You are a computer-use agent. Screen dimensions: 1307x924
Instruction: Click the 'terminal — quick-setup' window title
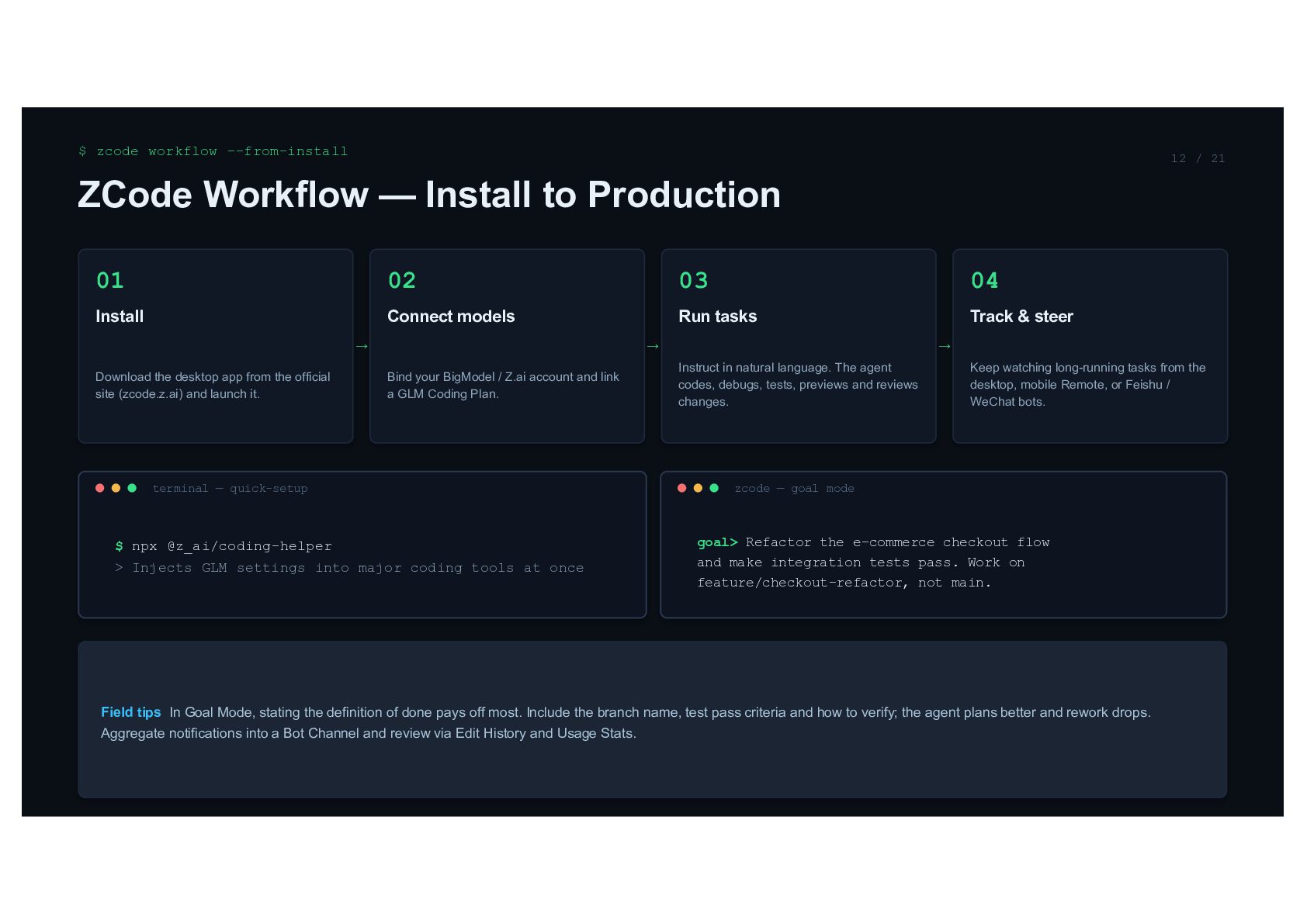pyautogui.click(x=230, y=488)
